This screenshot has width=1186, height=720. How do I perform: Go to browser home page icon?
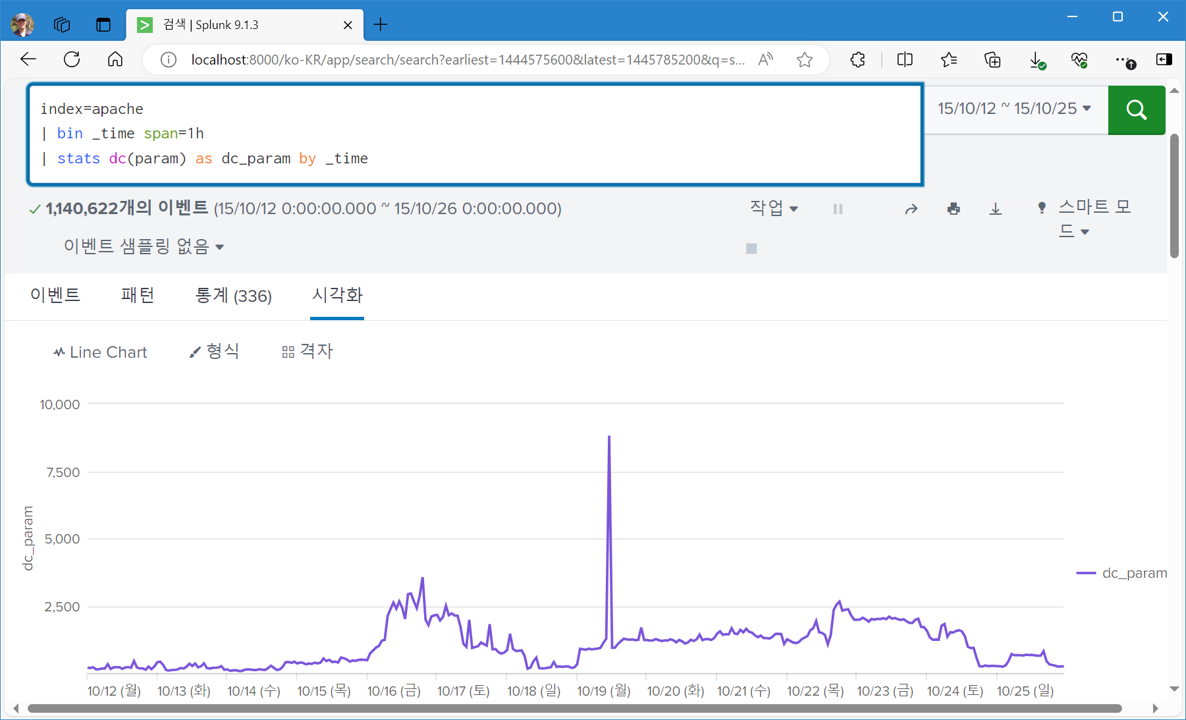(115, 60)
